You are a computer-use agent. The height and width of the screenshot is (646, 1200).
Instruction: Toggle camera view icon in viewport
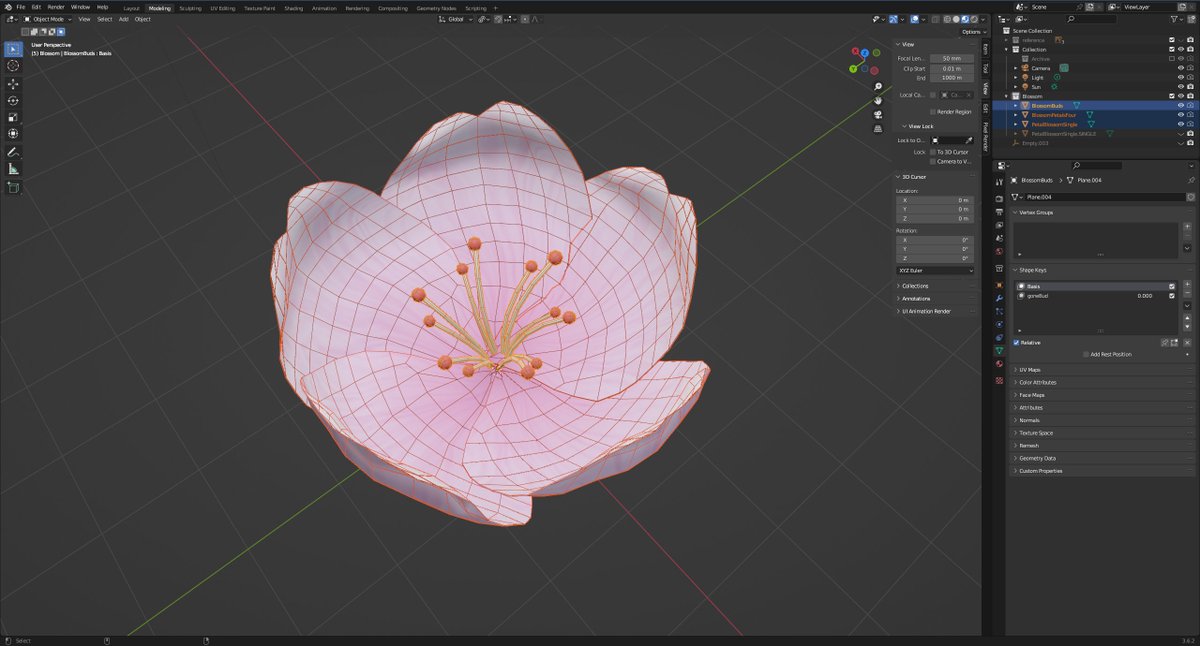pos(878,114)
